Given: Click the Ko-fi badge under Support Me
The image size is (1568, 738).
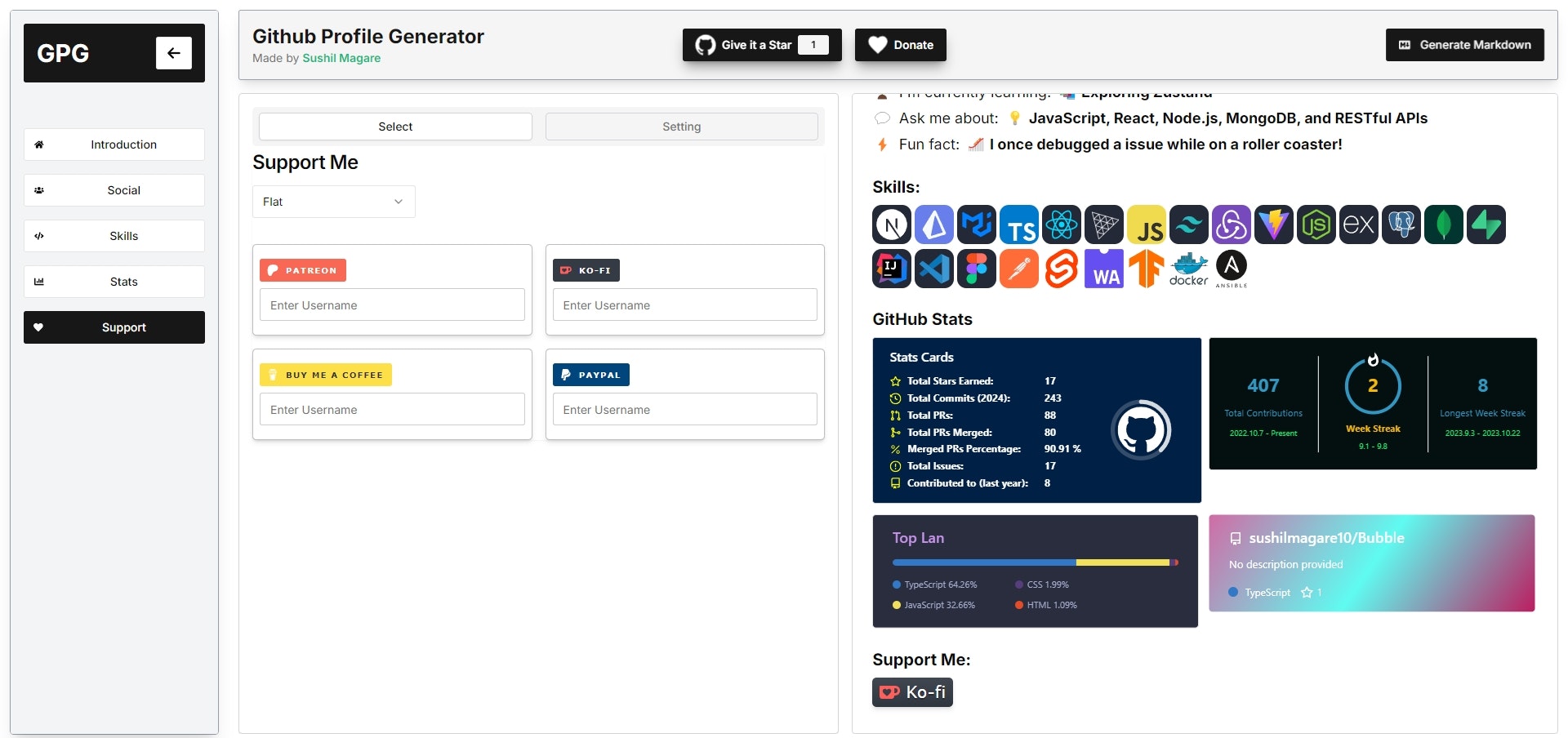Looking at the screenshot, I should coord(912,692).
